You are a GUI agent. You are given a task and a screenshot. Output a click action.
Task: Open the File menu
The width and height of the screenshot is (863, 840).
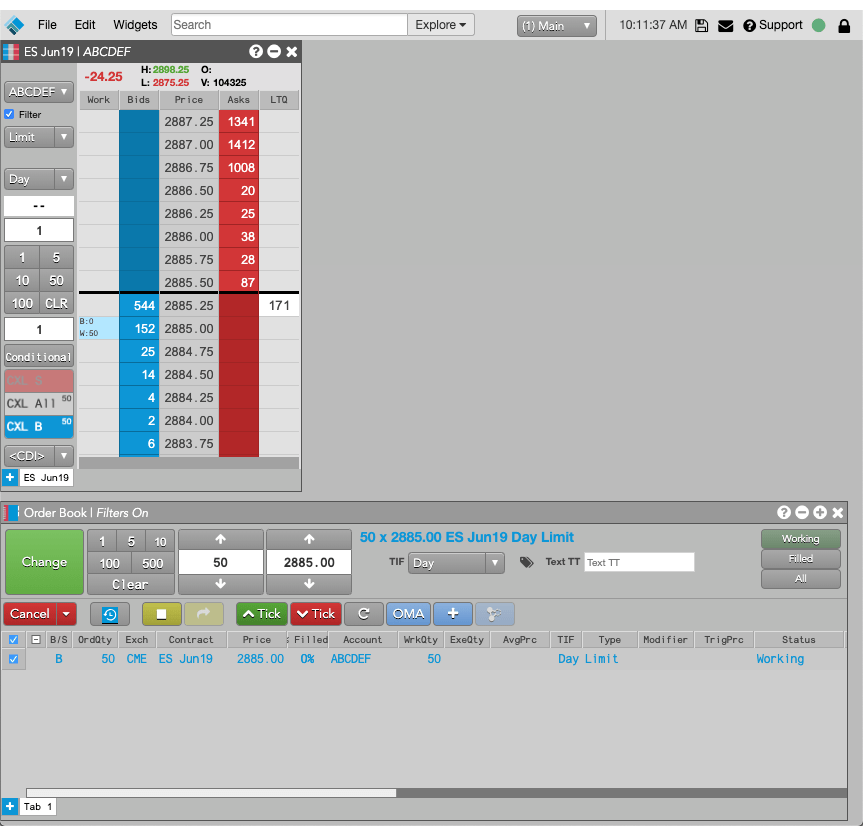47,25
